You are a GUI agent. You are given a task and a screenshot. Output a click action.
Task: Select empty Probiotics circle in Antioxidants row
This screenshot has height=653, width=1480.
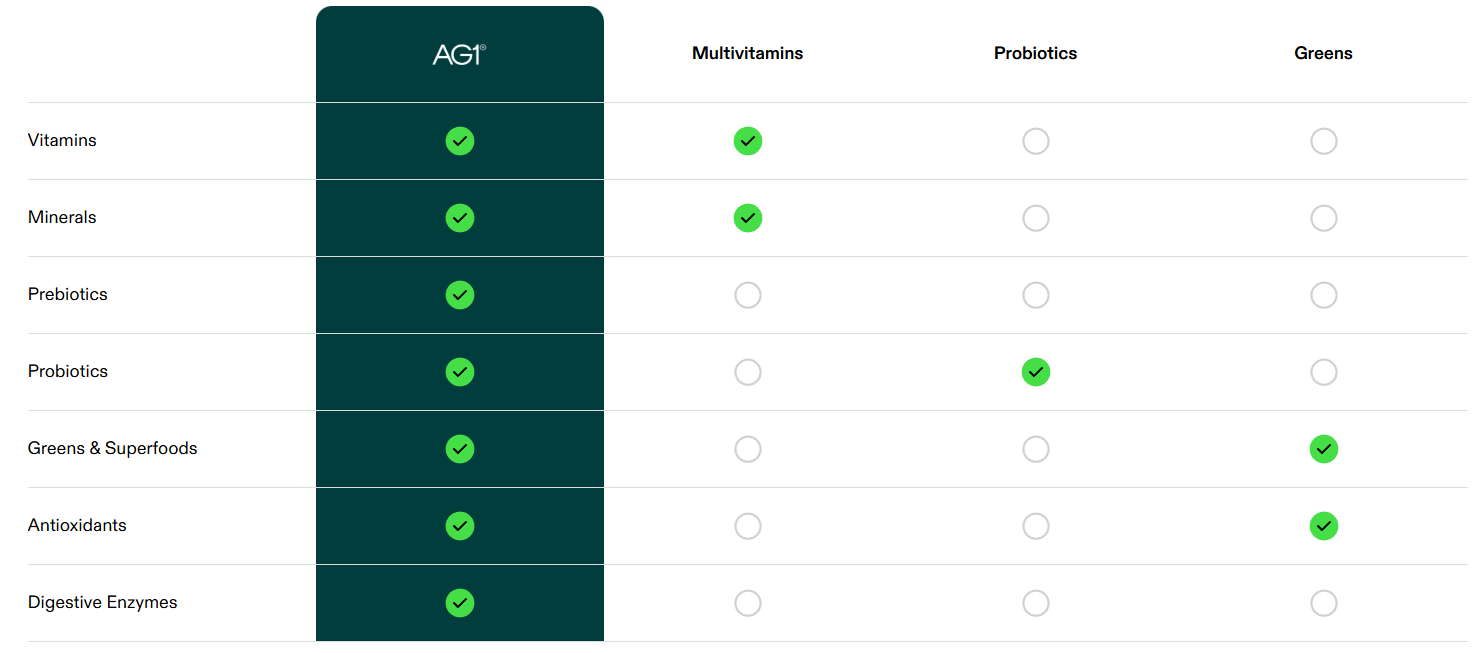tap(1036, 526)
